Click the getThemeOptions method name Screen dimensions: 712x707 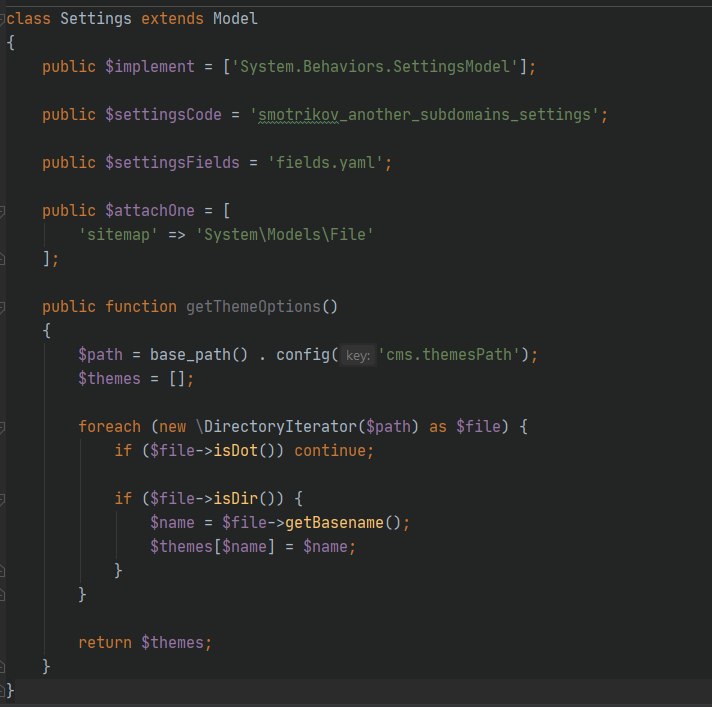253,307
